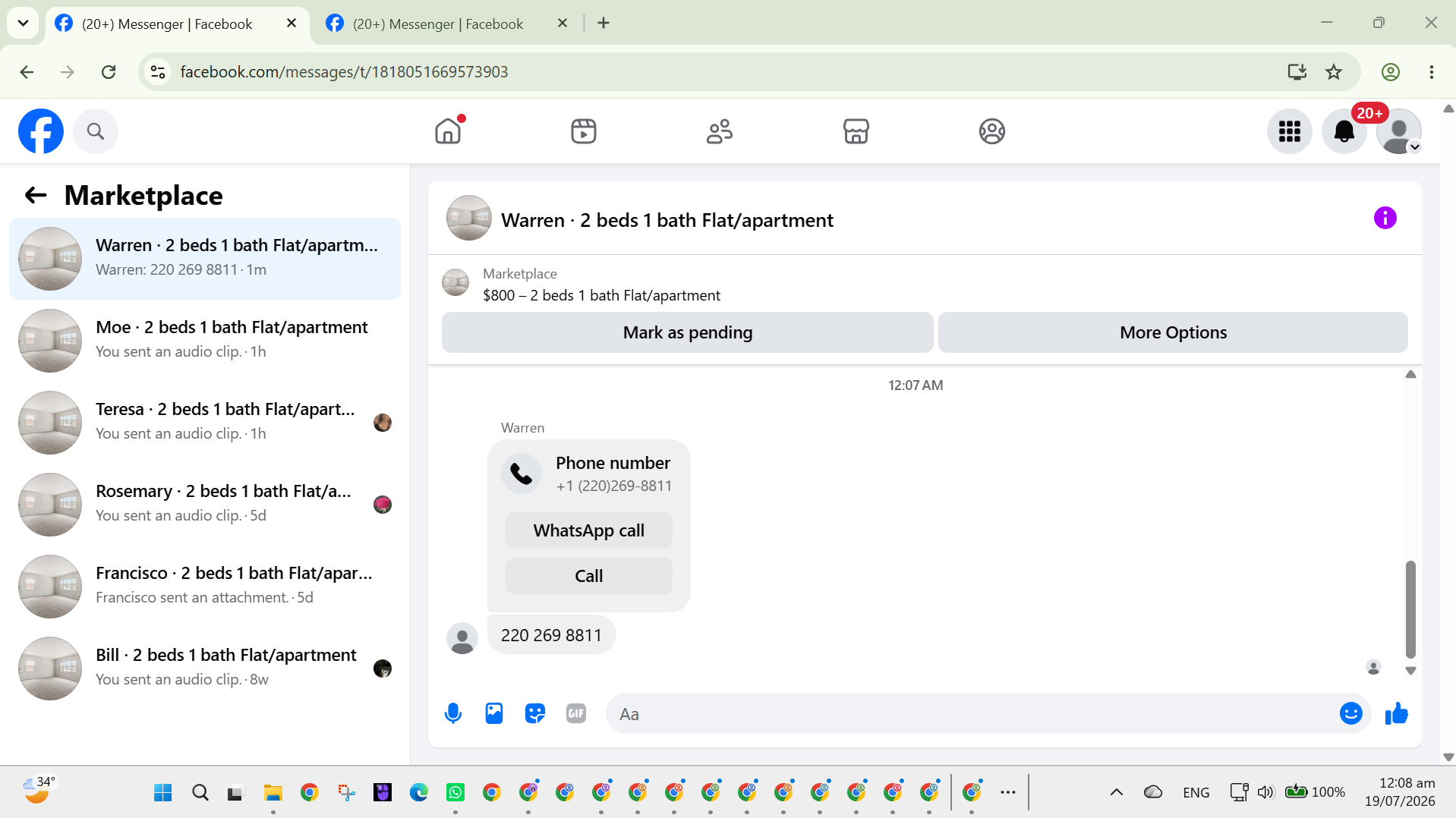The height and width of the screenshot is (818, 1456).
Task: Open the Bill apartment conversation
Action: click(205, 669)
